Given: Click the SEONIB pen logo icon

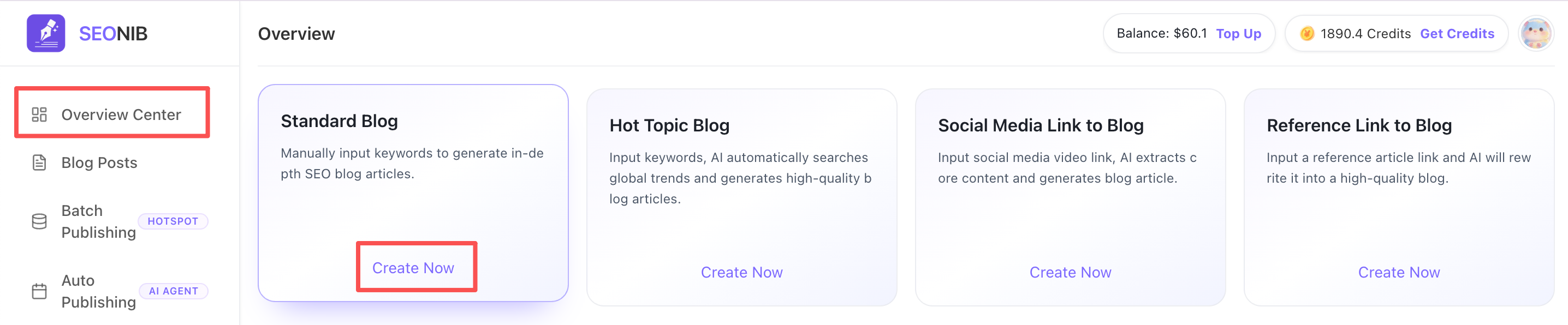Looking at the screenshot, I should (46, 33).
